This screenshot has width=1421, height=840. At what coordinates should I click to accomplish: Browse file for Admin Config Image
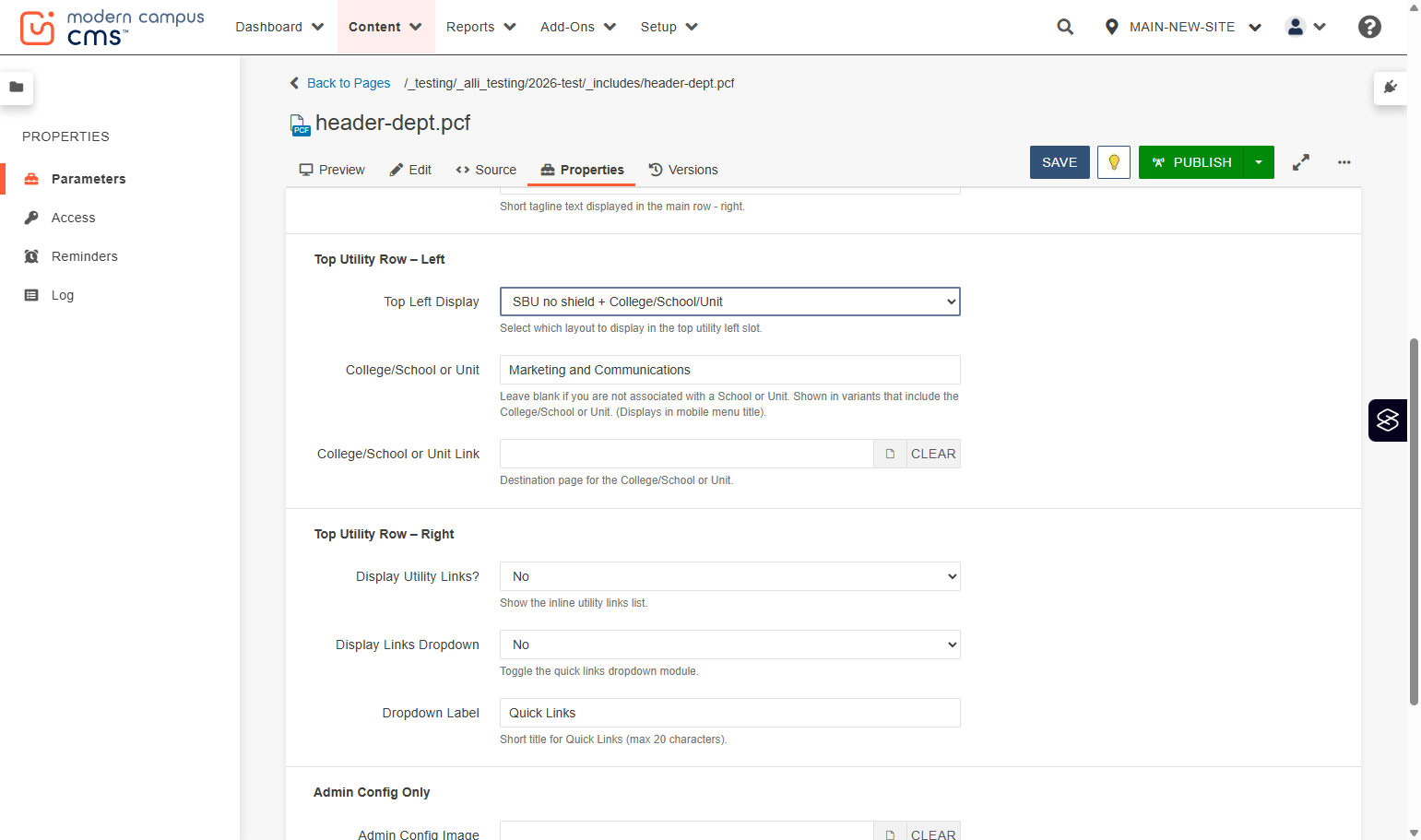click(x=890, y=833)
